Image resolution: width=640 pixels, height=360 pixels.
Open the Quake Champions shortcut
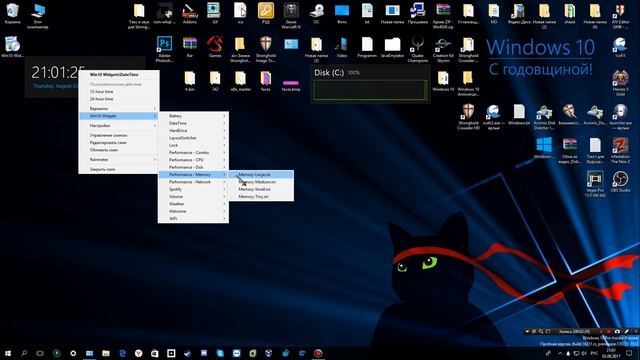(x=418, y=49)
